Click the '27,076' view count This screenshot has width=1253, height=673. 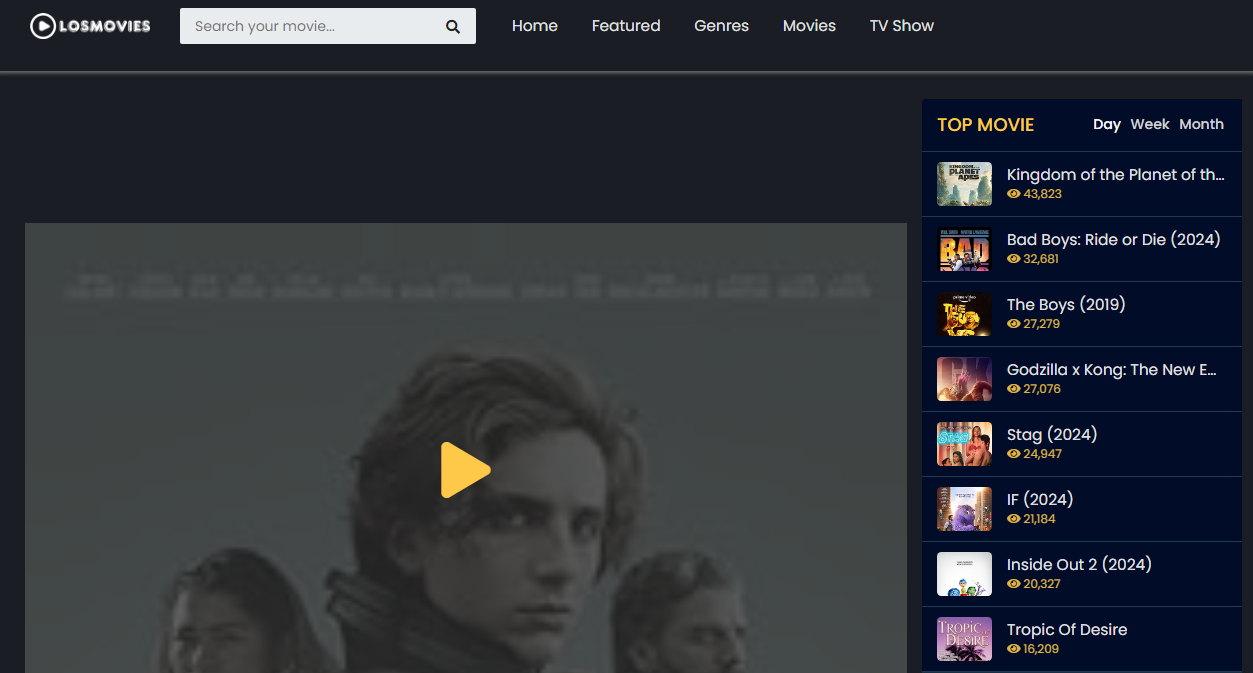1042,389
